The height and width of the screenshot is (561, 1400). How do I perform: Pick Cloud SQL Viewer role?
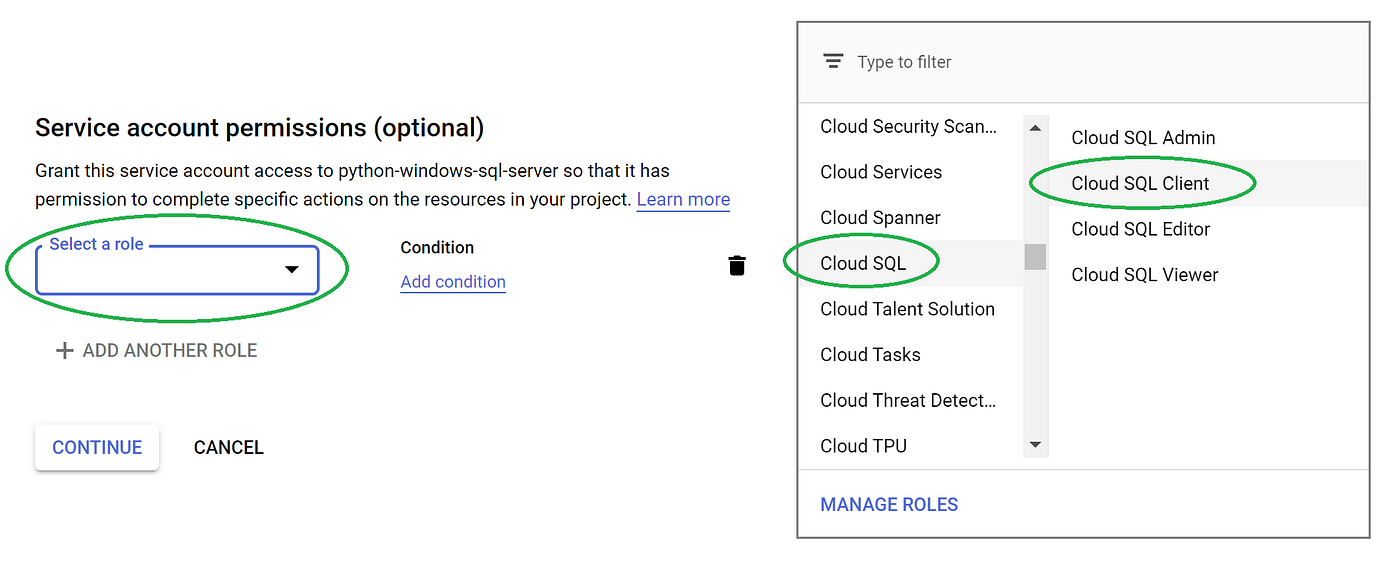coord(1144,274)
